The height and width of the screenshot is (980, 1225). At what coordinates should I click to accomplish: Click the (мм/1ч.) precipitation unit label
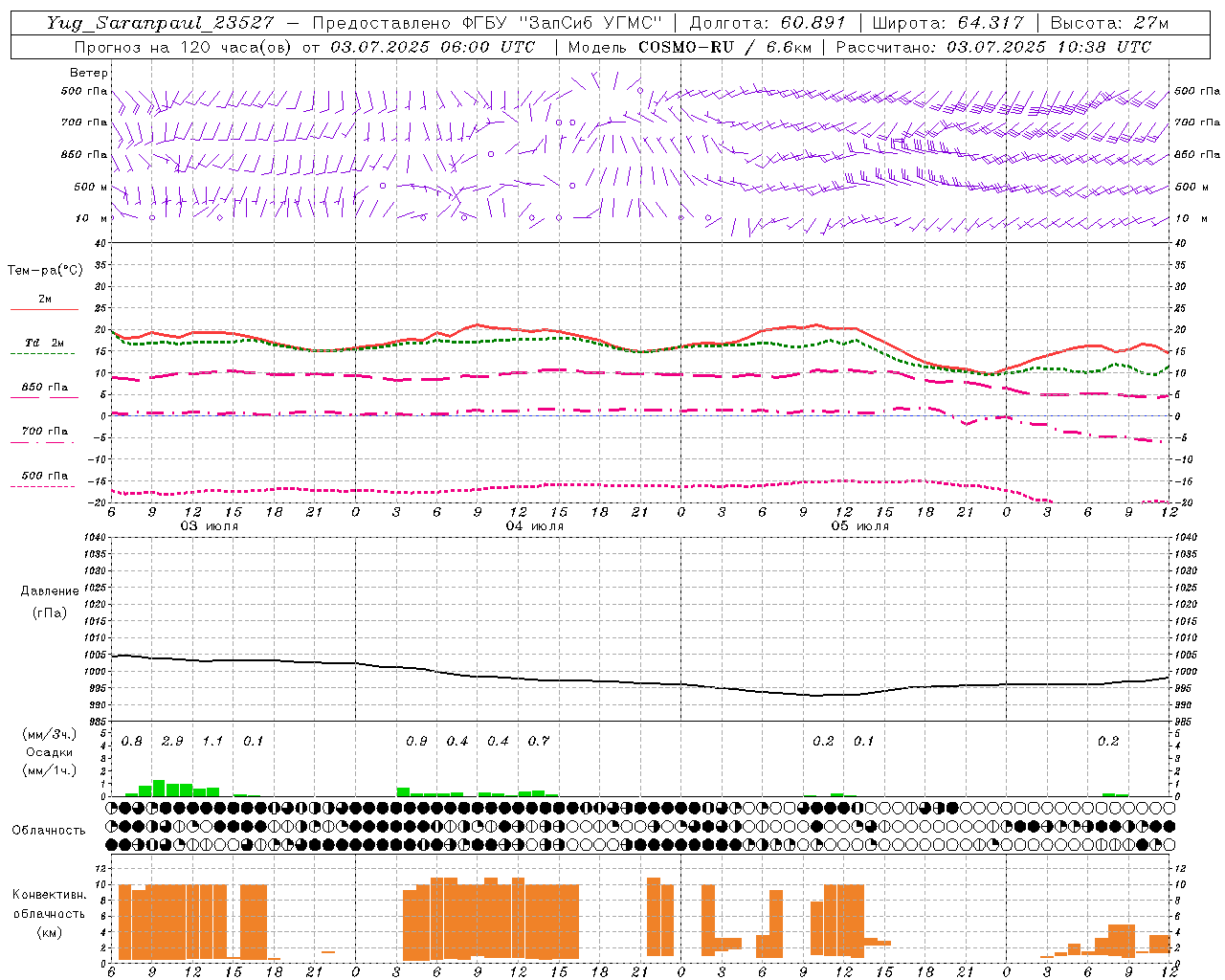click(50, 770)
